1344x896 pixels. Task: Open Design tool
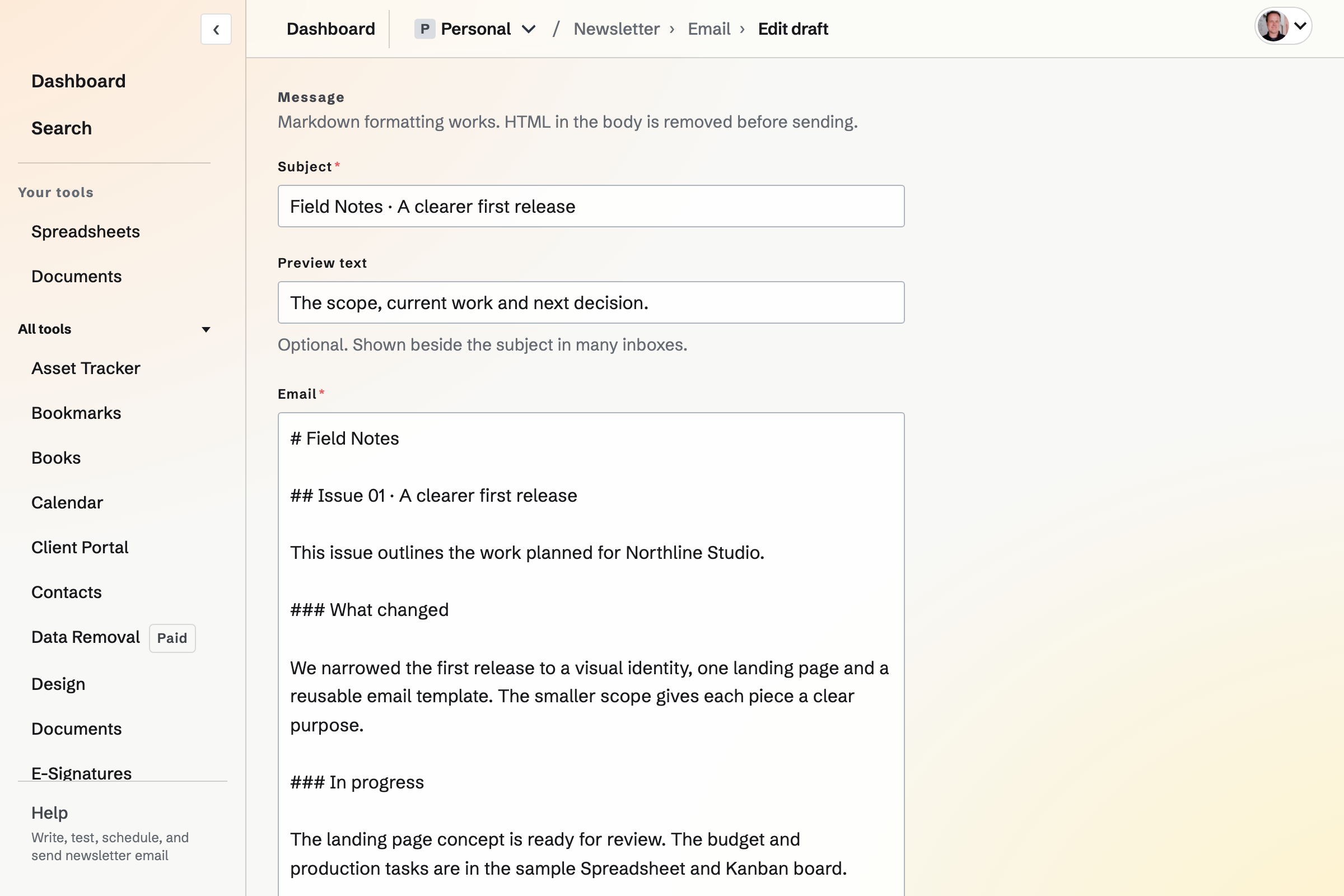click(58, 684)
